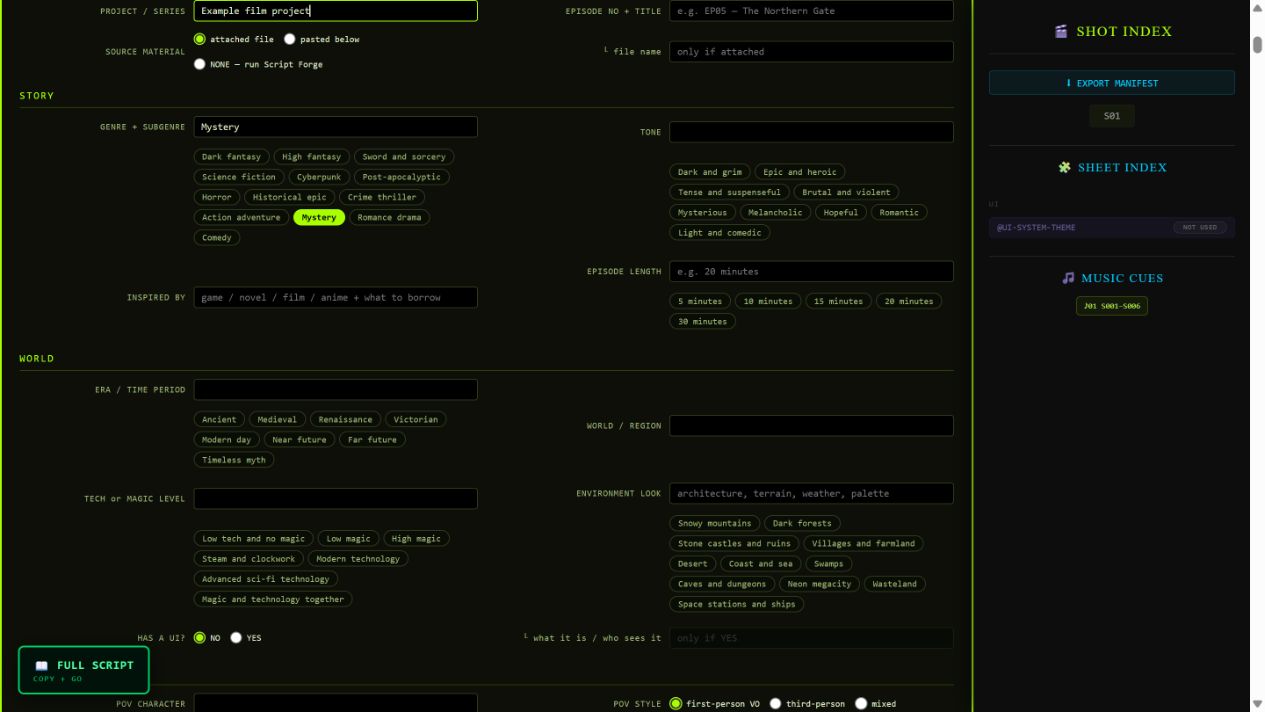Select 'Advanced sci-fi technology' chip

click(x=265, y=579)
